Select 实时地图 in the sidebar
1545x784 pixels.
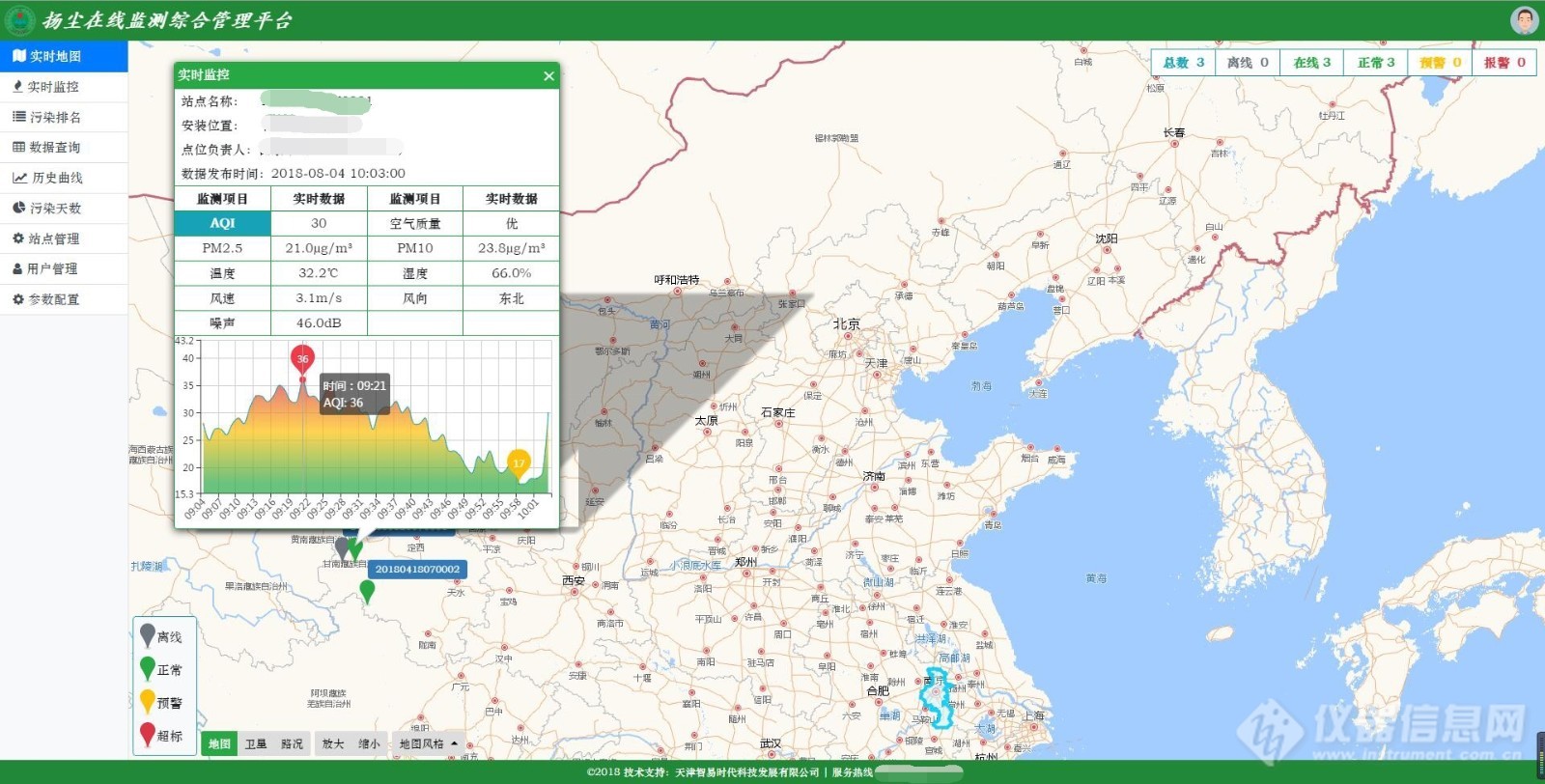click(64, 56)
